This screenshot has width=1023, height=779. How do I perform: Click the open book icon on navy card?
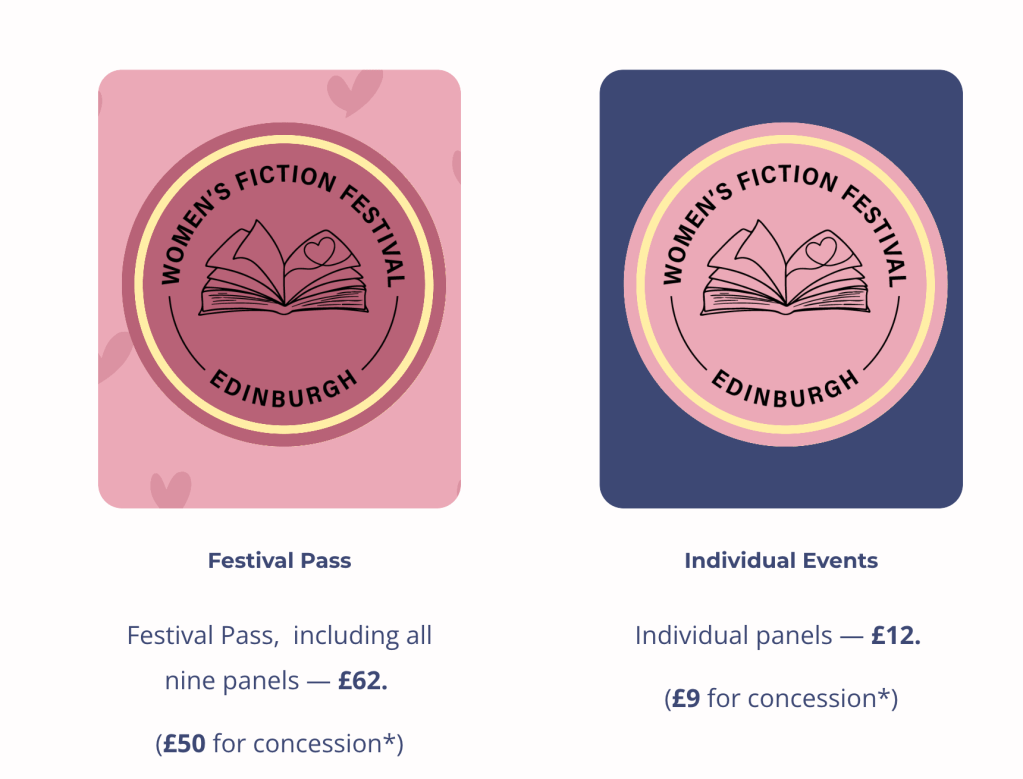pyautogui.click(x=784, y=272)
